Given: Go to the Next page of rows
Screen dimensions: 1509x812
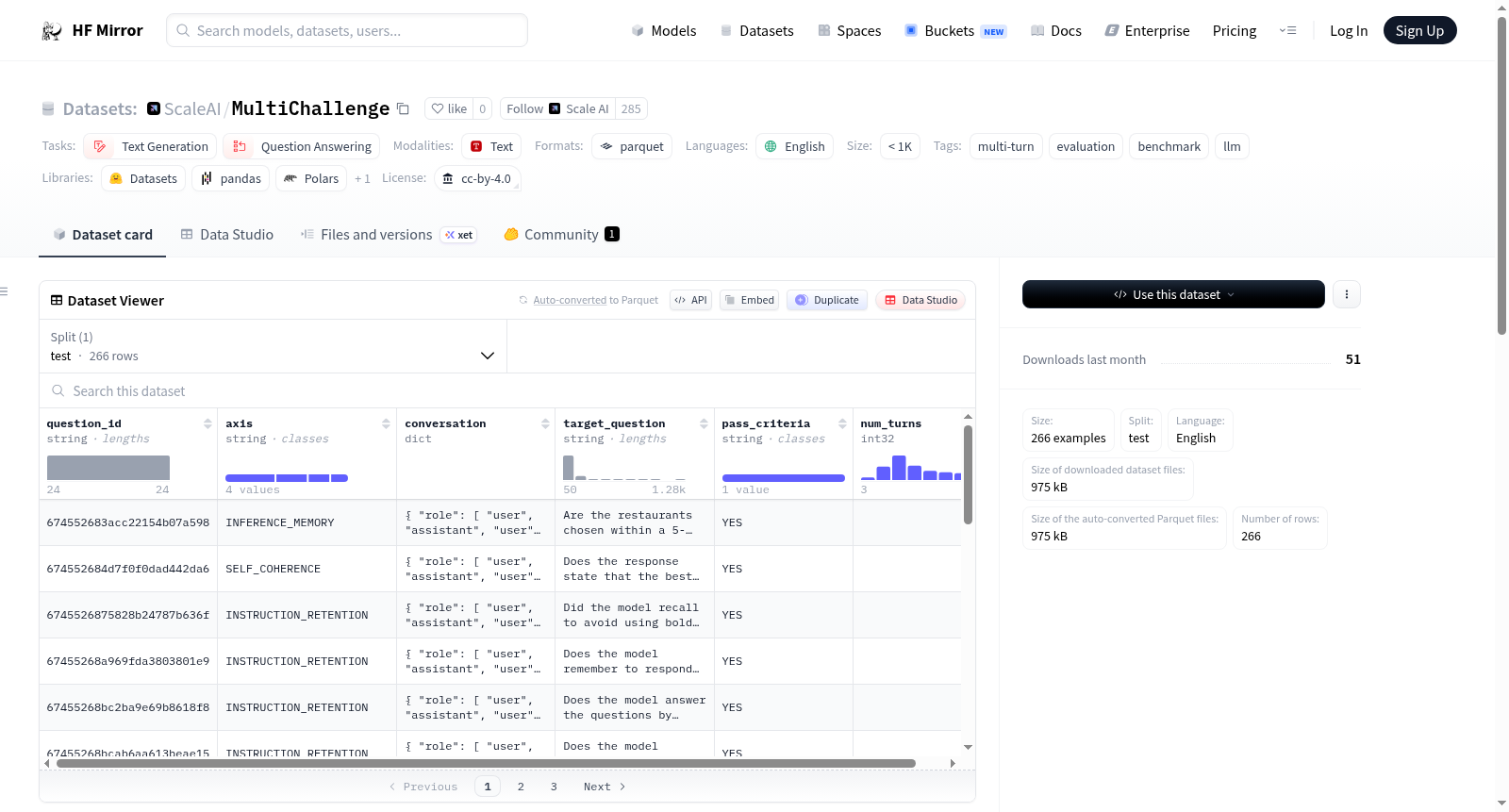Looking at the screenshot, I should (x=605, y=787).
